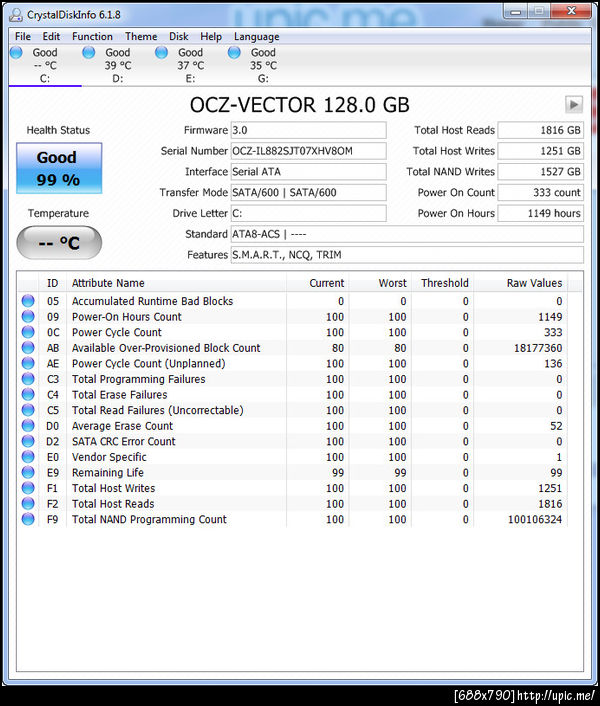The image size is (600, 706).
Task: Click status orb for Power Cycle Count row 0C
Action: 28,332
